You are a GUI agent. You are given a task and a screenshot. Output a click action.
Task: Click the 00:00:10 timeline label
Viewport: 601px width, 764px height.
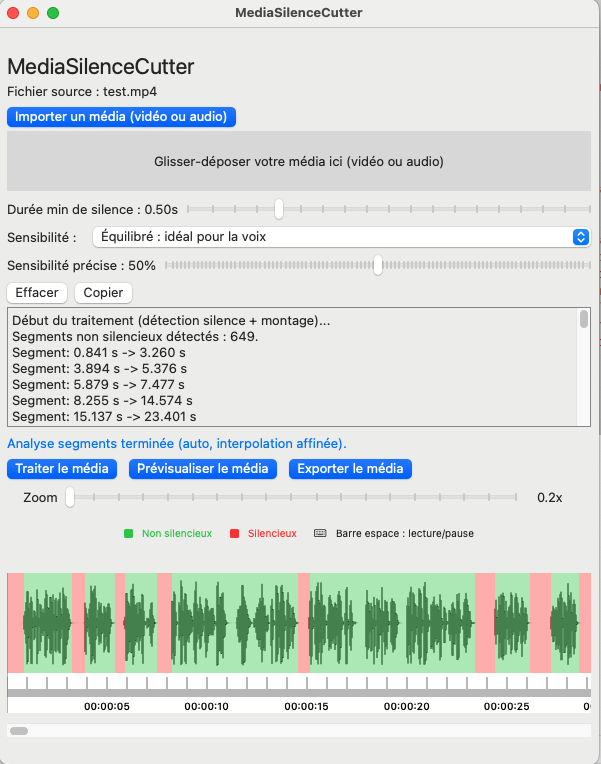(x=206, y=707)
